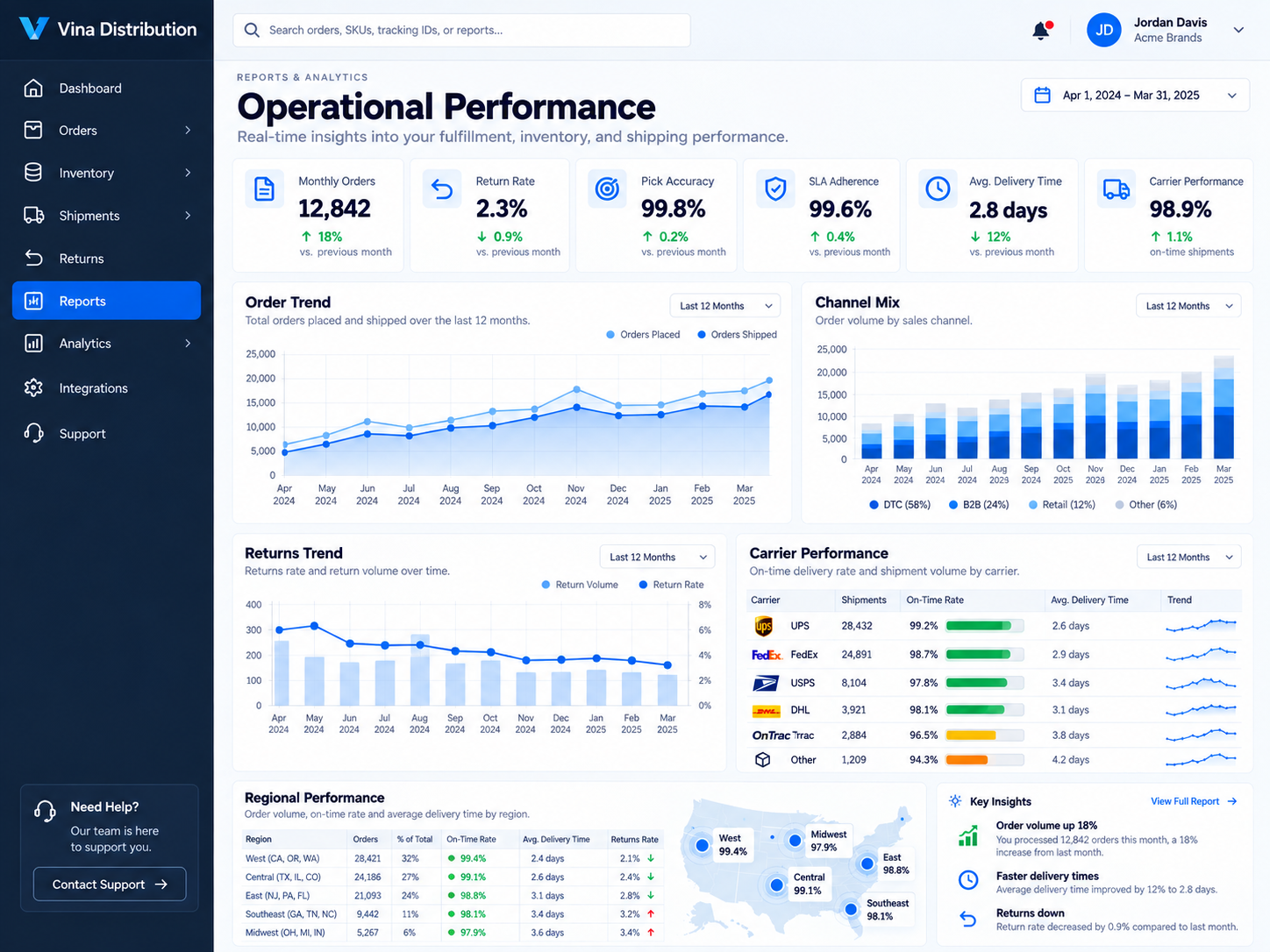Image resolution: width=1270 pixels, height=952 pixels.
Task: Open Returns Trend Last 12 Months dropdown
Action: pyautogui.click(x=657, y=557)
